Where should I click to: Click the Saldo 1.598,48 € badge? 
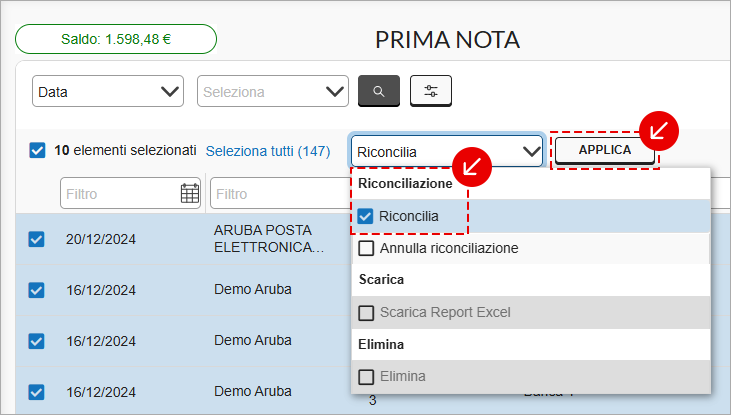coord(116,39)
